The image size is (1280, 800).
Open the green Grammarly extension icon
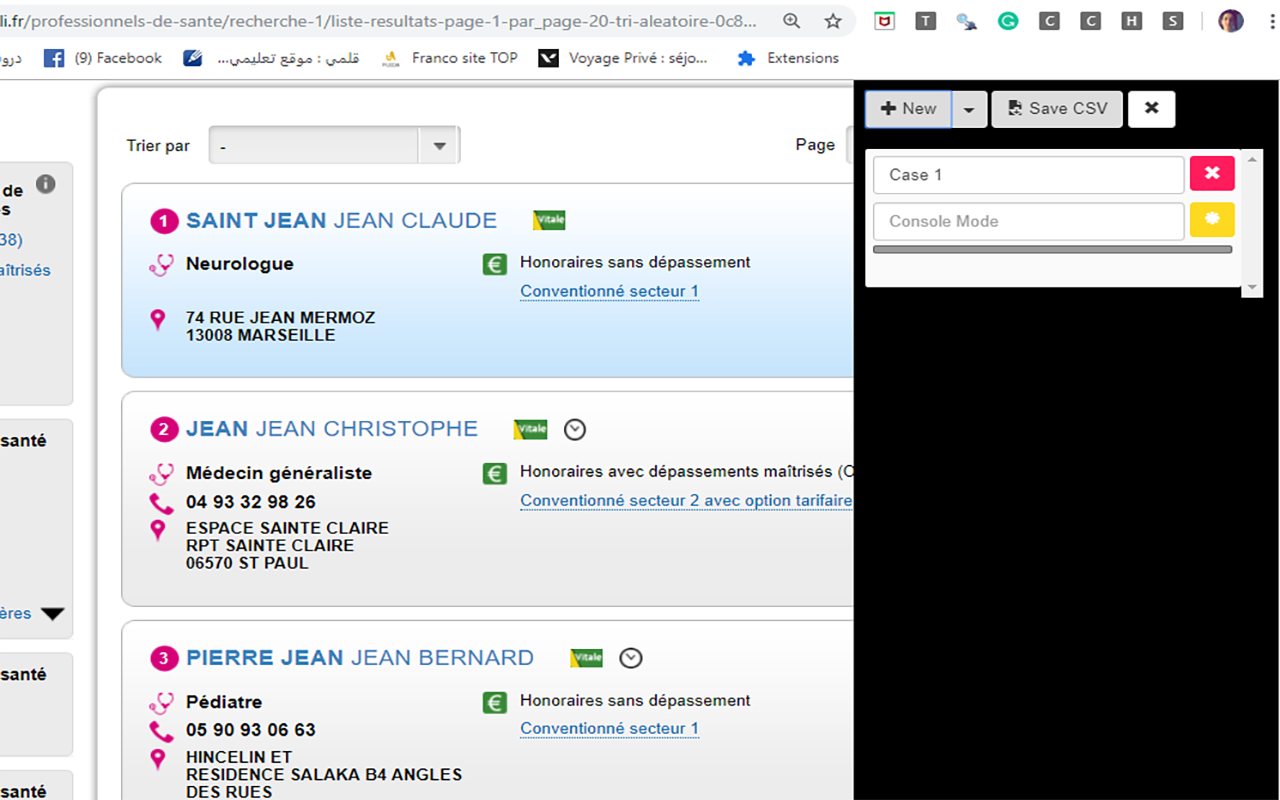coord(1008,21)
